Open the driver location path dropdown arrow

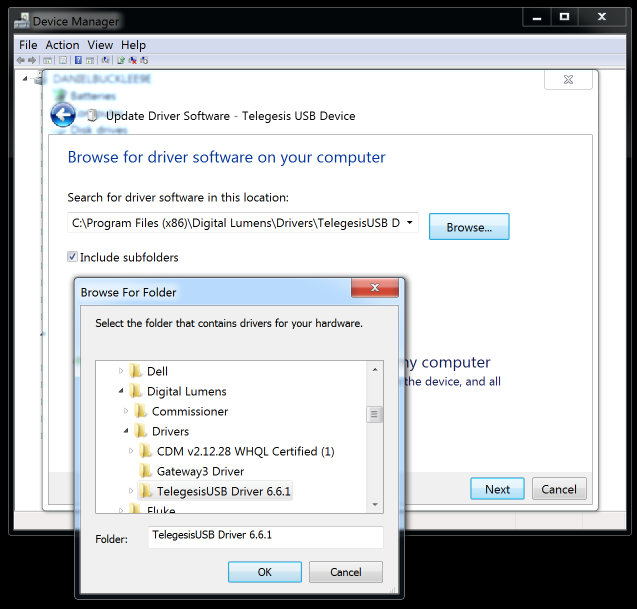(410, 222)
